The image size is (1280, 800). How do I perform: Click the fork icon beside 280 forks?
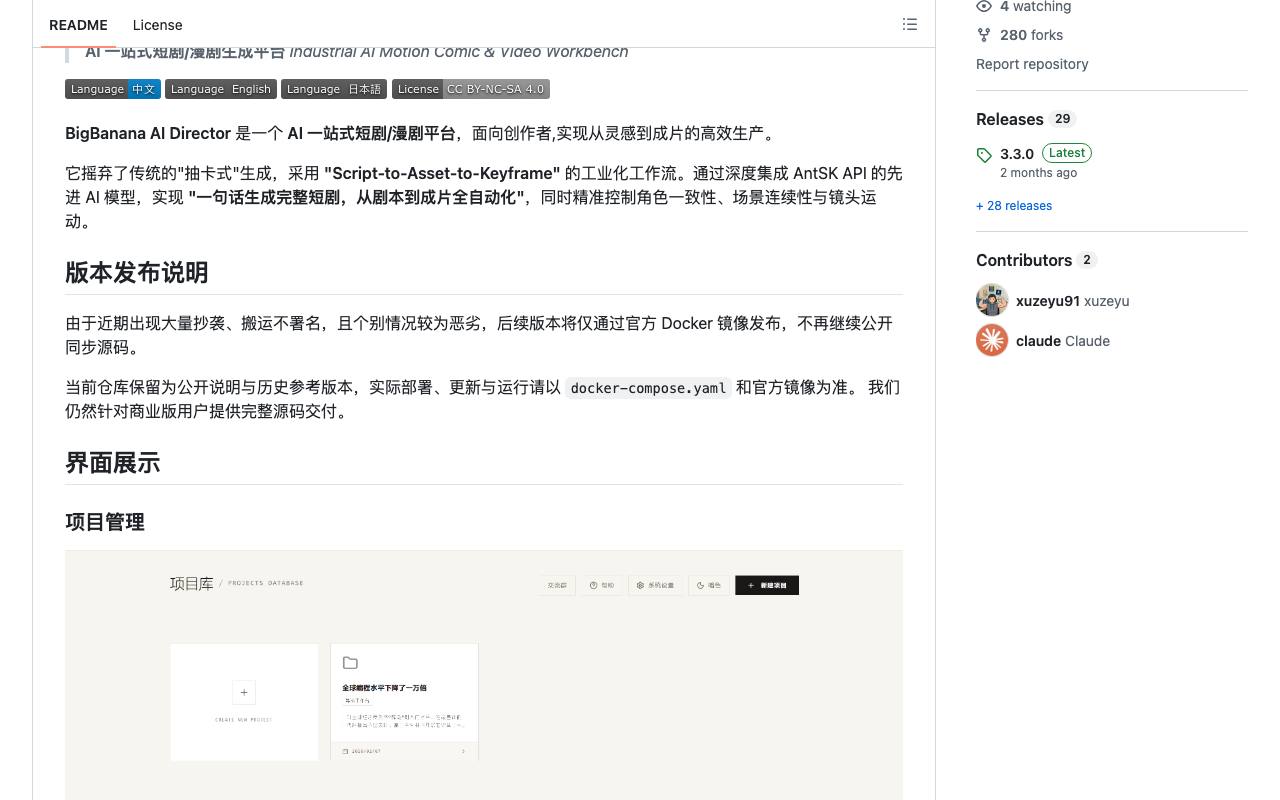[984, 35]
